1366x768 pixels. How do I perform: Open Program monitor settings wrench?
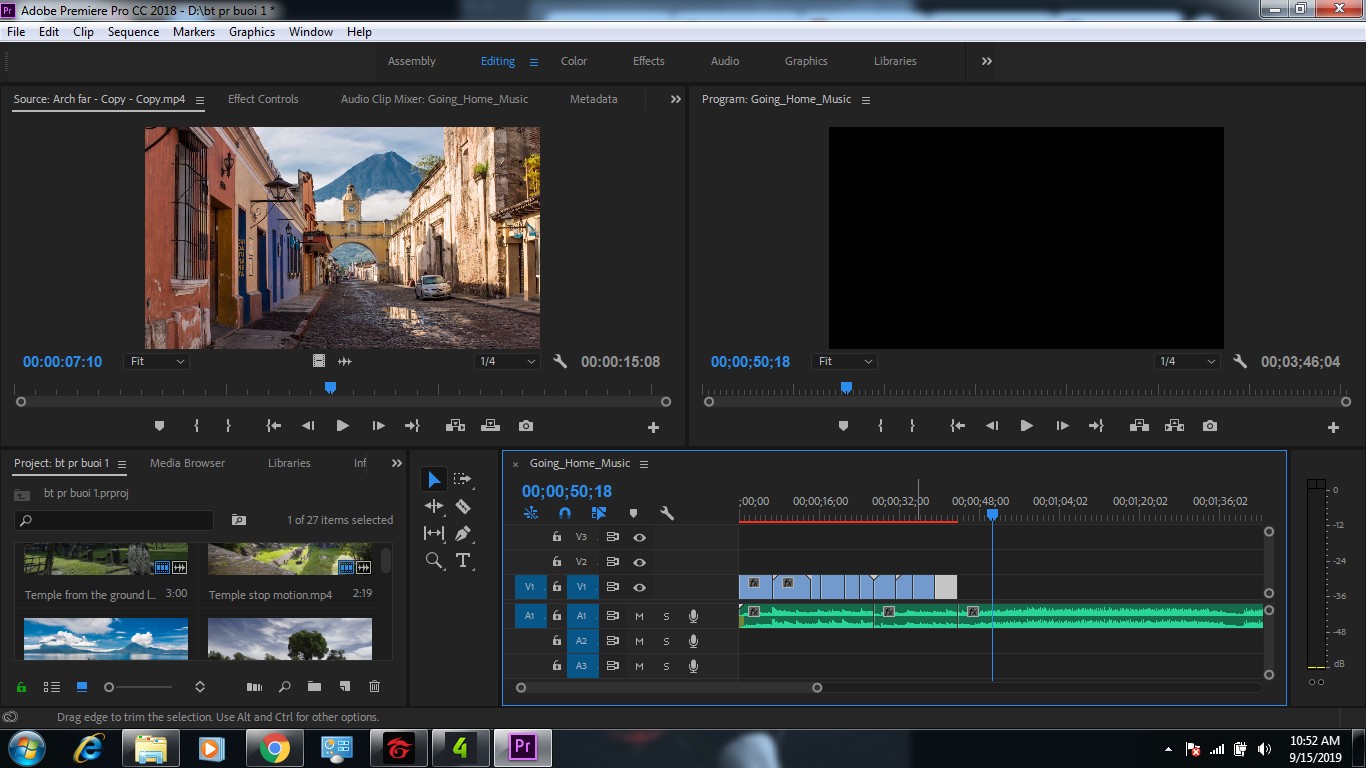tap(1240, 362)
